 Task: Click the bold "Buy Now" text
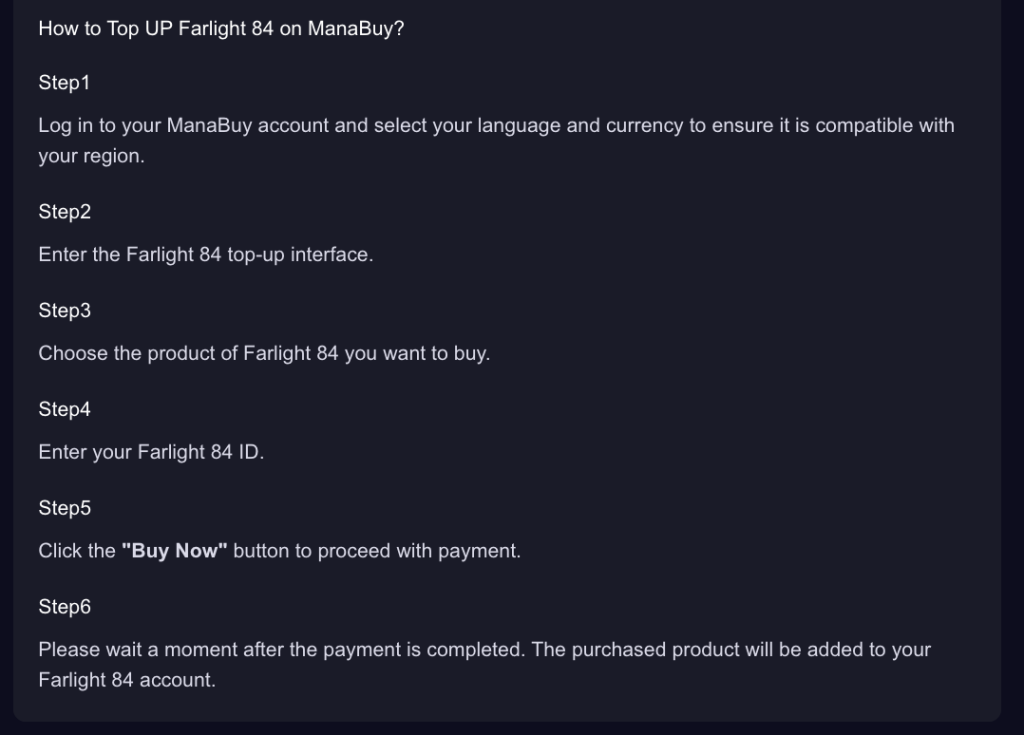(x=174, y=551)
